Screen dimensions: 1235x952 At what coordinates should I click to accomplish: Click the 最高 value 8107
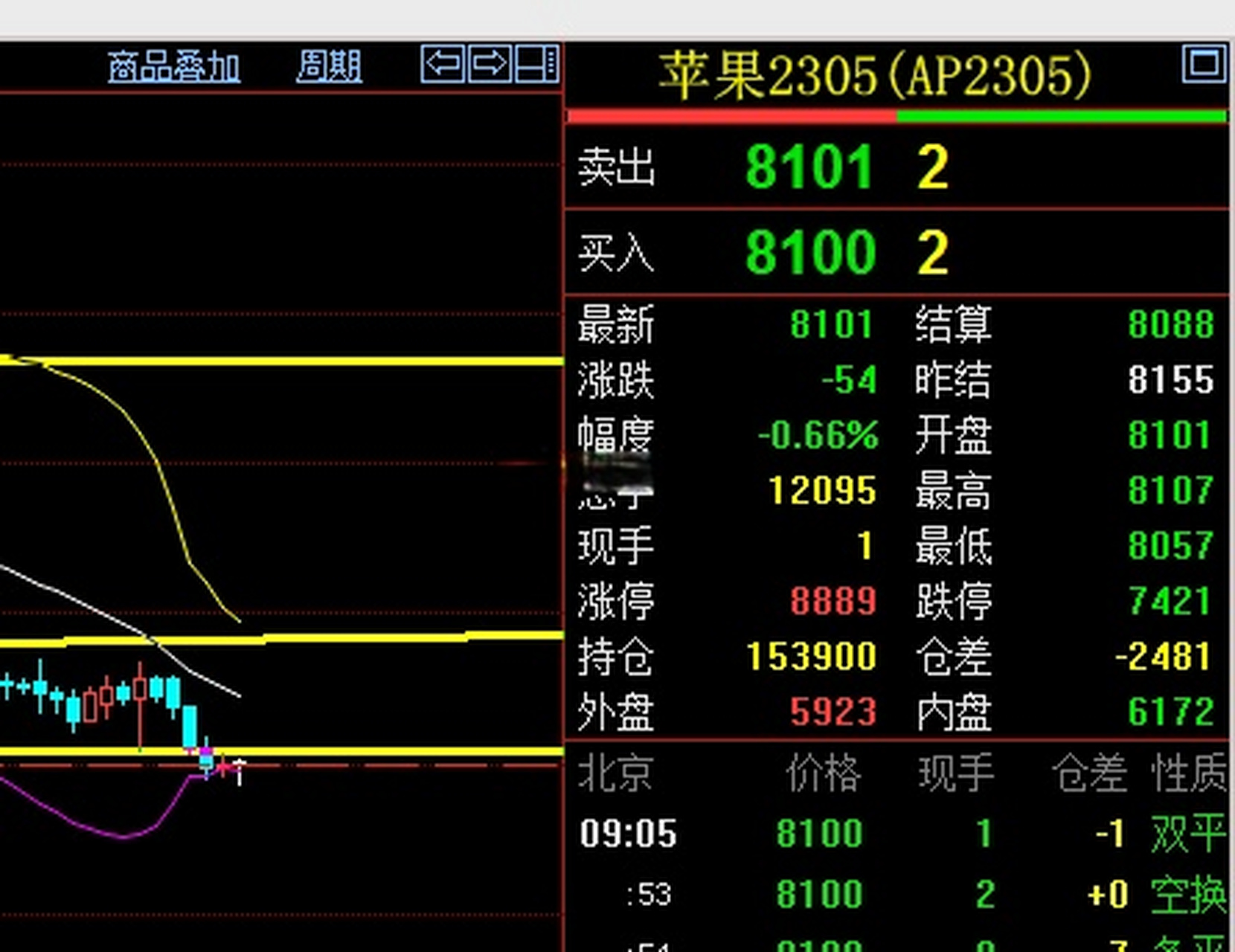click(x=1171, y=491)
